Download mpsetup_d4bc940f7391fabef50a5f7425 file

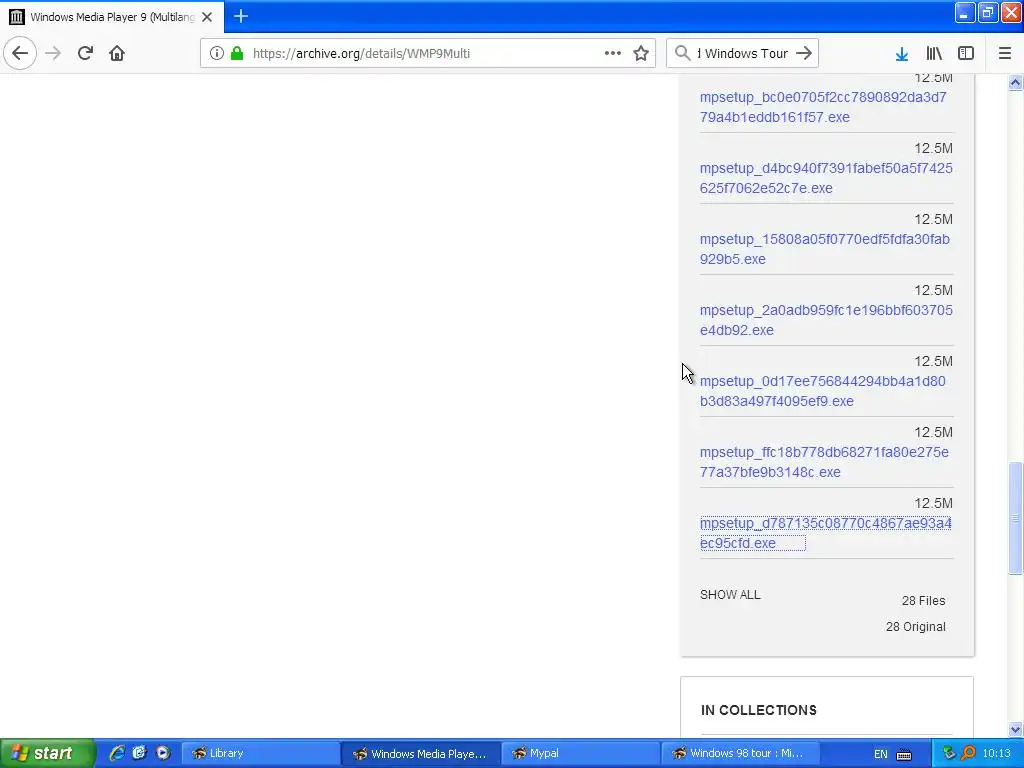pos(826,178)
